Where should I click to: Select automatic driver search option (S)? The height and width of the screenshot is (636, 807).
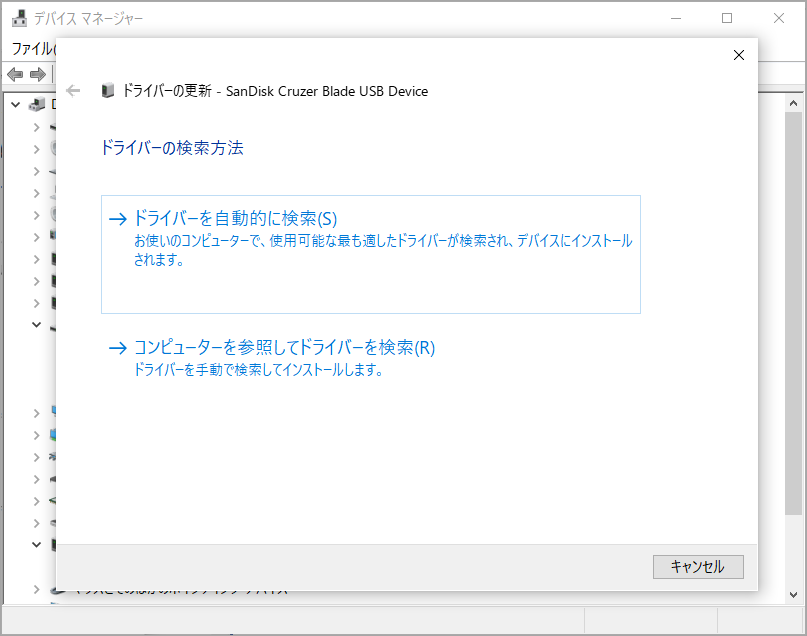371,254
